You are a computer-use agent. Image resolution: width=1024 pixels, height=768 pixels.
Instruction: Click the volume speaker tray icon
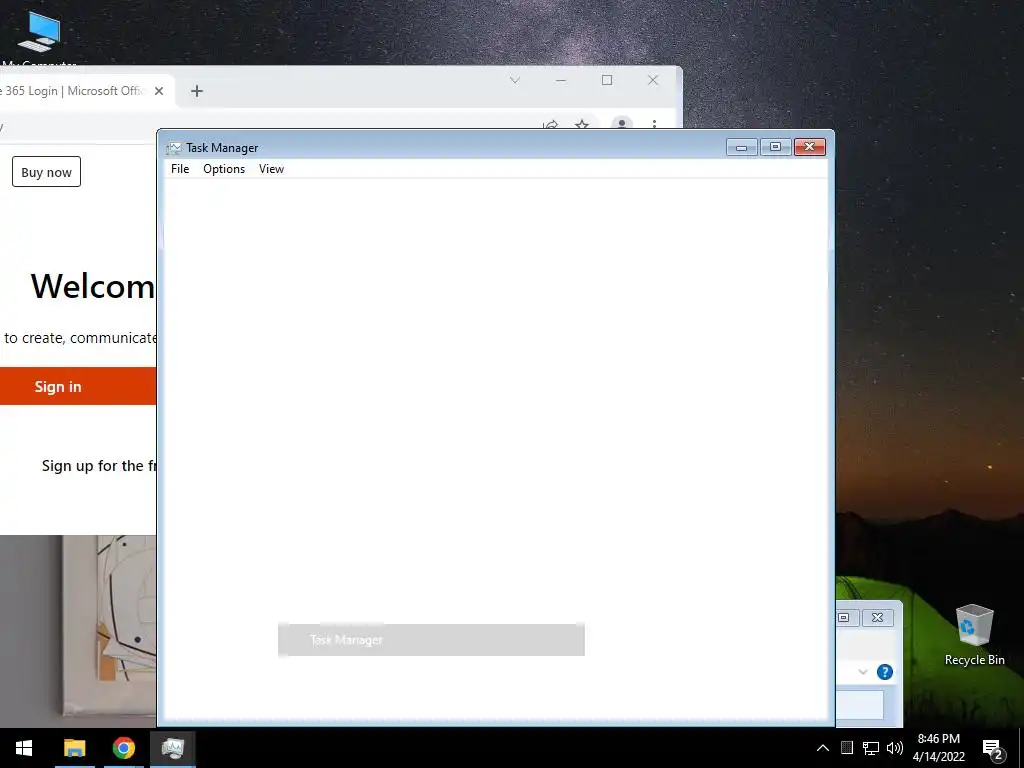(895, 748)
